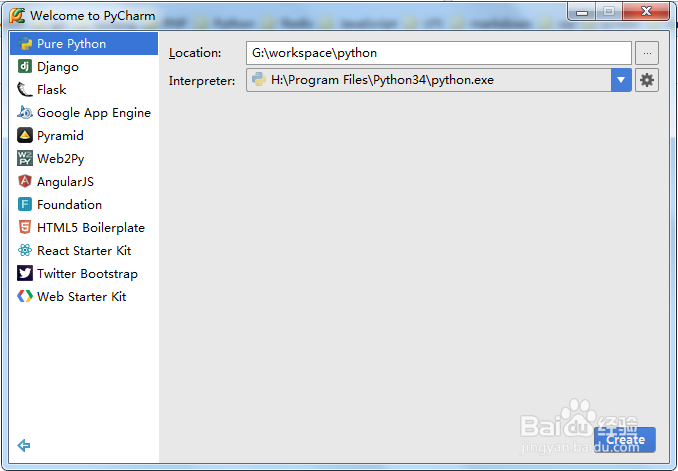Pick Google App Engine project type
This screenshot has height=471, width=678.
pyautogui.click(x=84, y=112)
